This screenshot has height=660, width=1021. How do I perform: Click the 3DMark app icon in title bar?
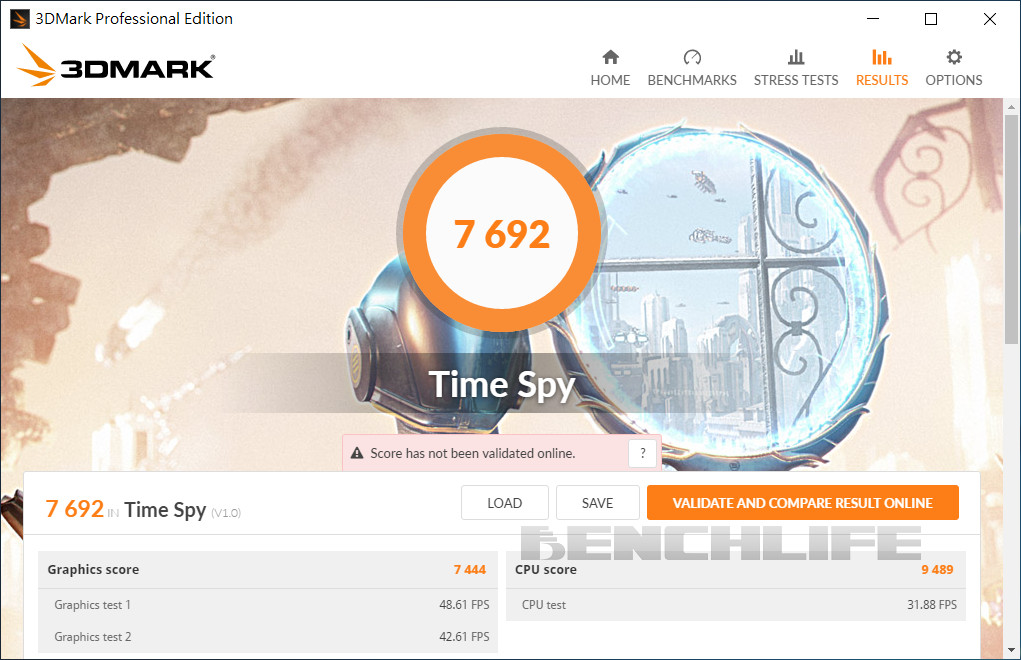coord(20,19)
